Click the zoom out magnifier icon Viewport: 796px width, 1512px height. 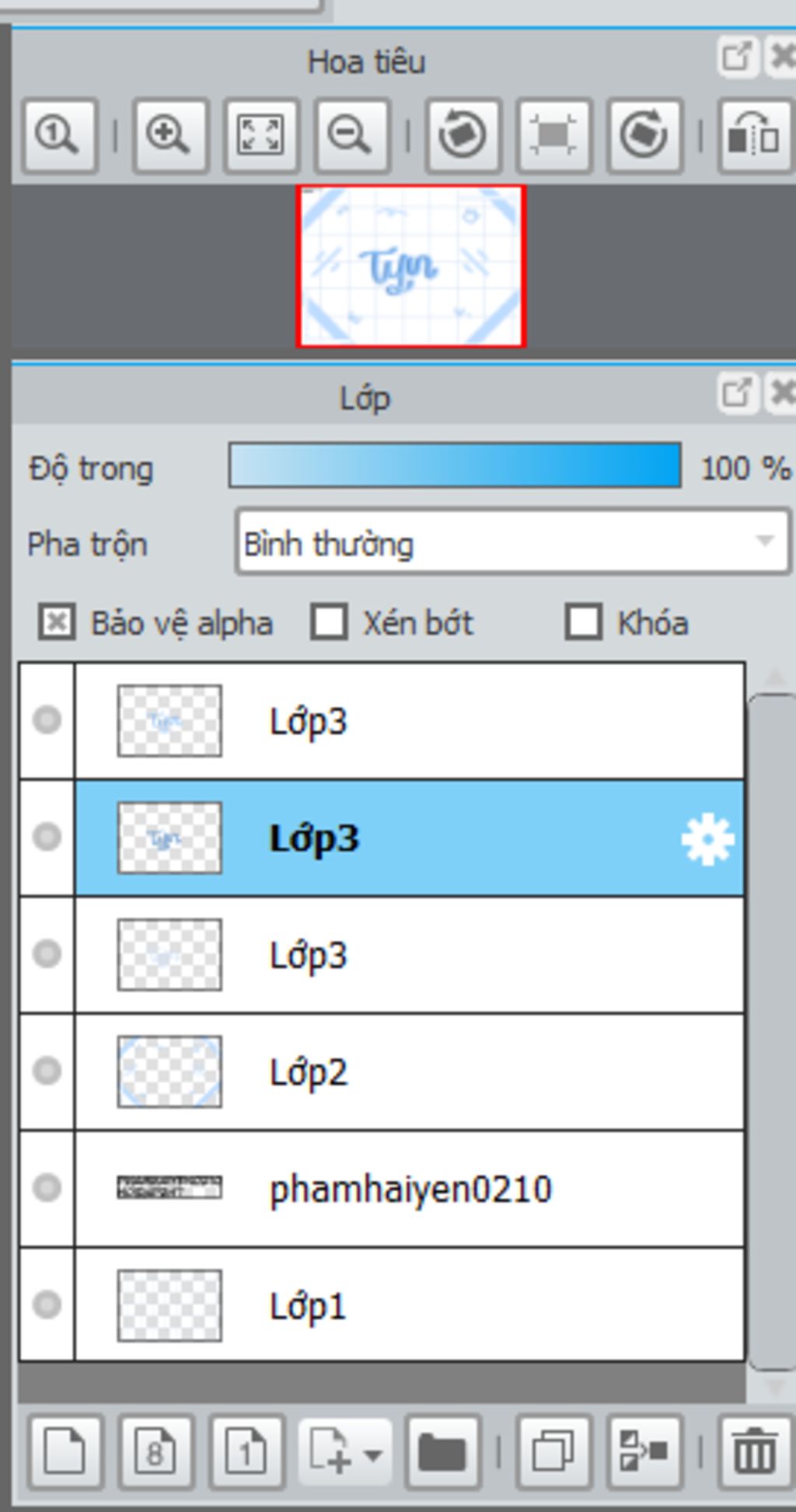click(x=351, y=135)
